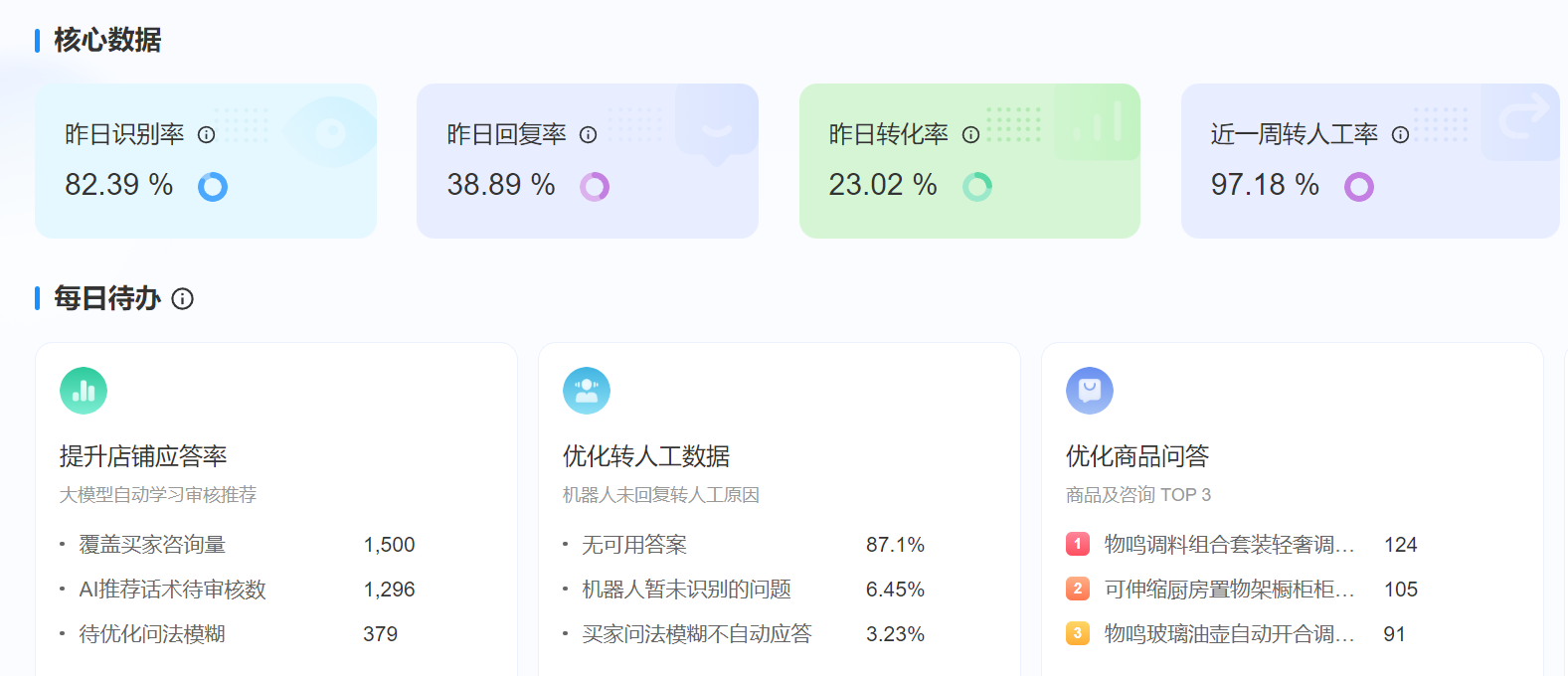The width and height of the screenshot is (1568, 676).
Task: Click the percentage 87.1%
Action: 895,545
